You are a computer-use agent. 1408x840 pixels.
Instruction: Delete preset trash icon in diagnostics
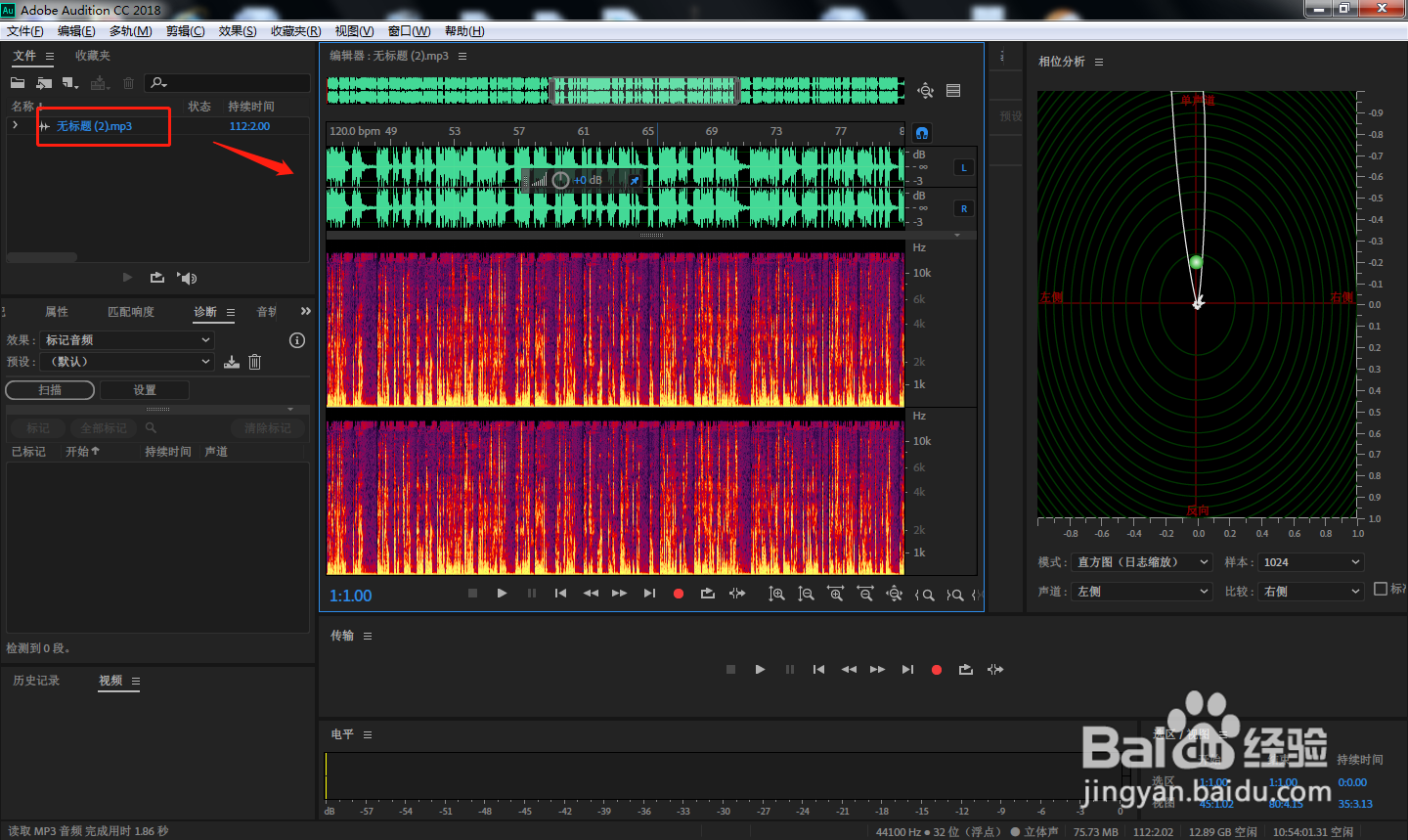(x=254, y=362)
